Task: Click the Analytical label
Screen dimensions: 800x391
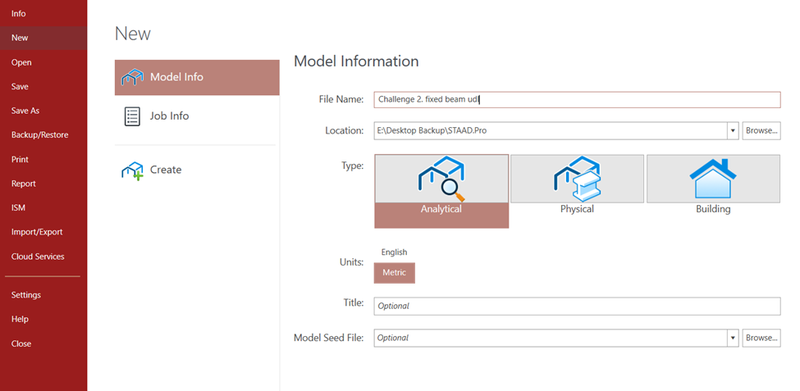Action: pyautogui.click(x=441, y=209)
